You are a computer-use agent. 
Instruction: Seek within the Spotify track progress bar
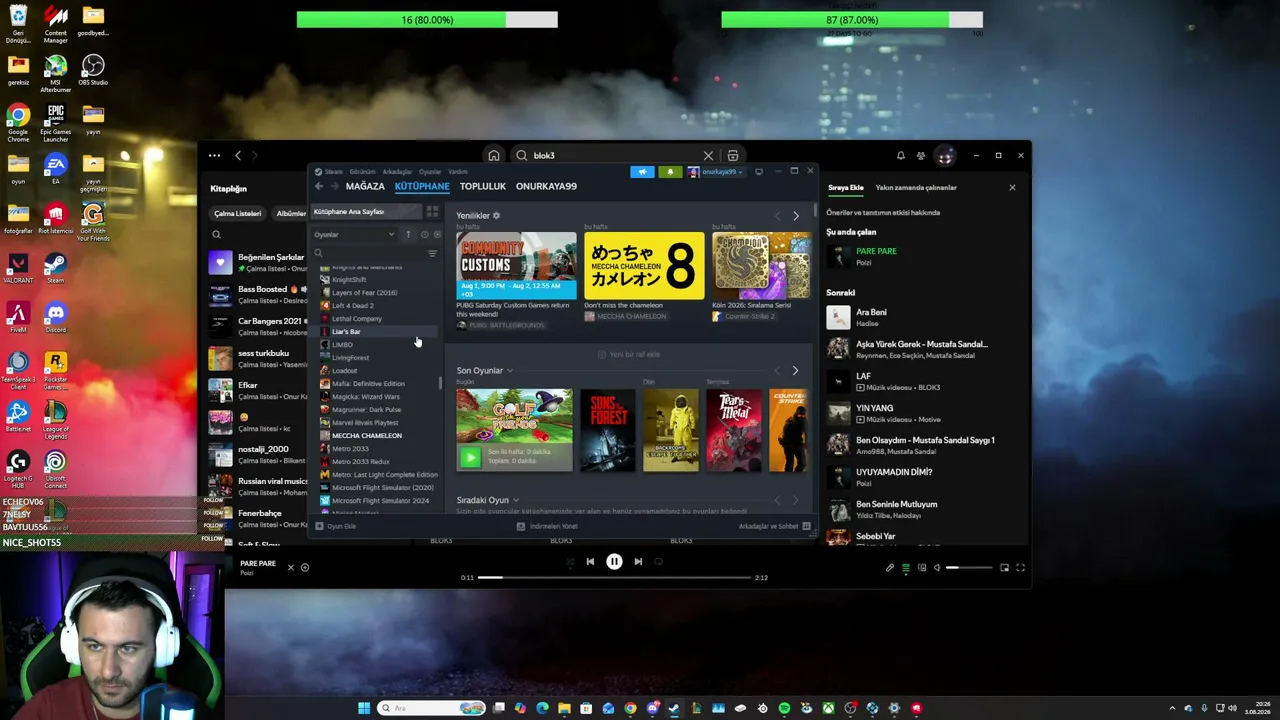click(614, 578)
